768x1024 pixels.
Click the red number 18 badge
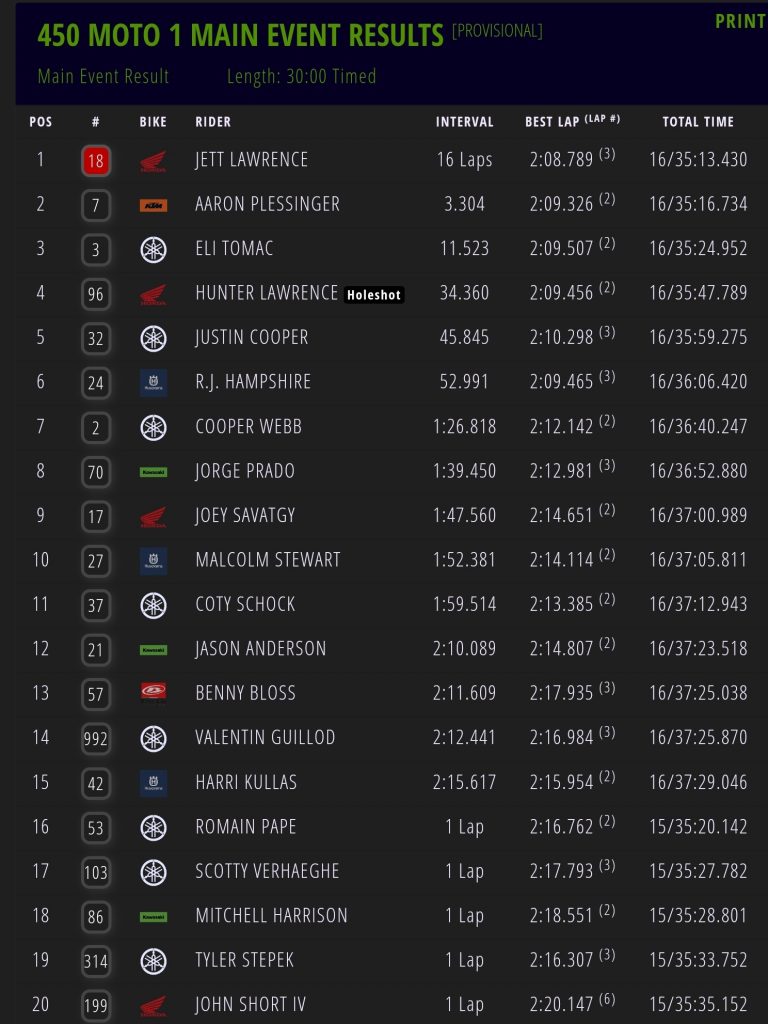click(x=96, y=160)
